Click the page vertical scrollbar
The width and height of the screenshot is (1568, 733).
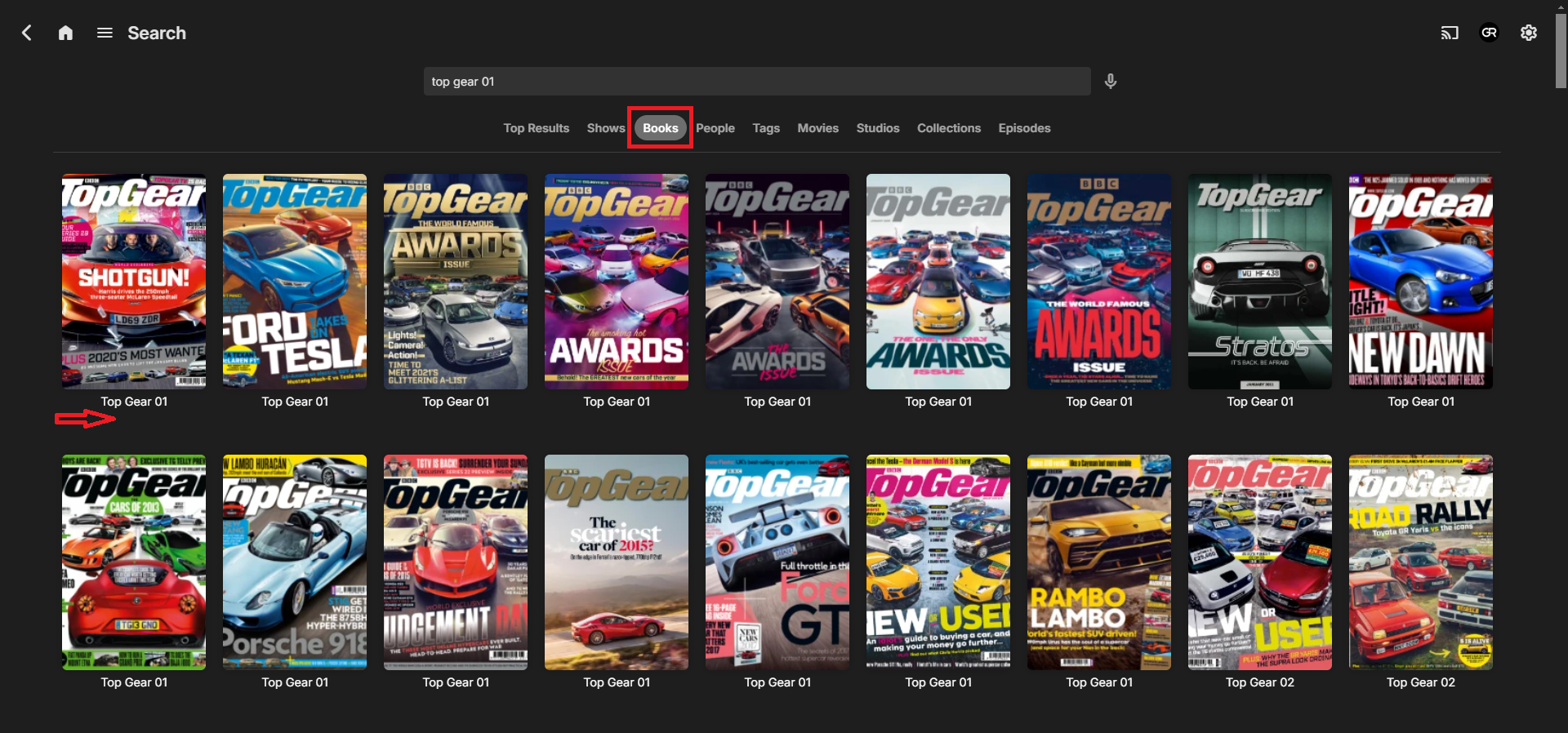pos(1561,49)
